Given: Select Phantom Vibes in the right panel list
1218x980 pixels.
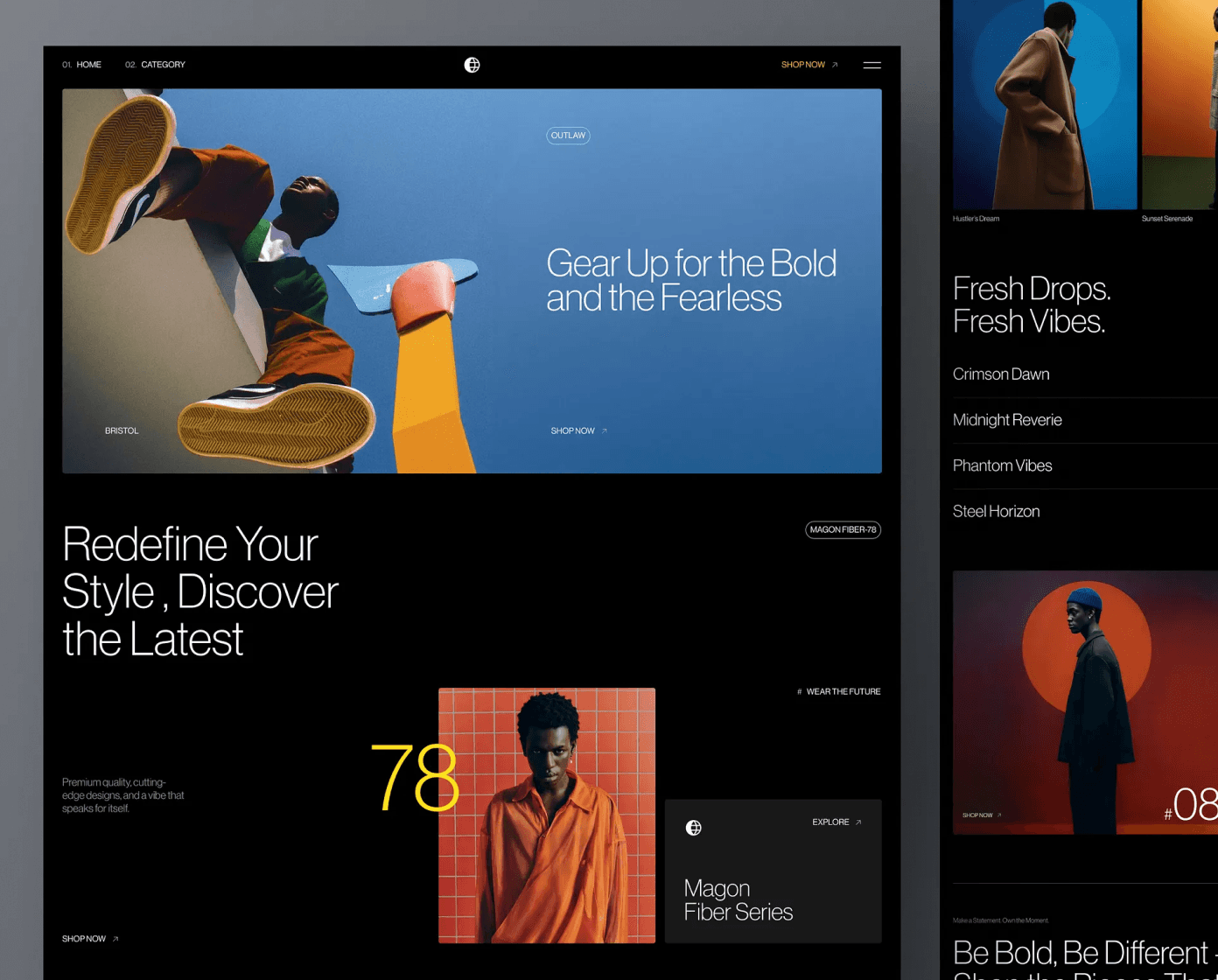Looking at the screenshot, I should [x=1003, y=465].
